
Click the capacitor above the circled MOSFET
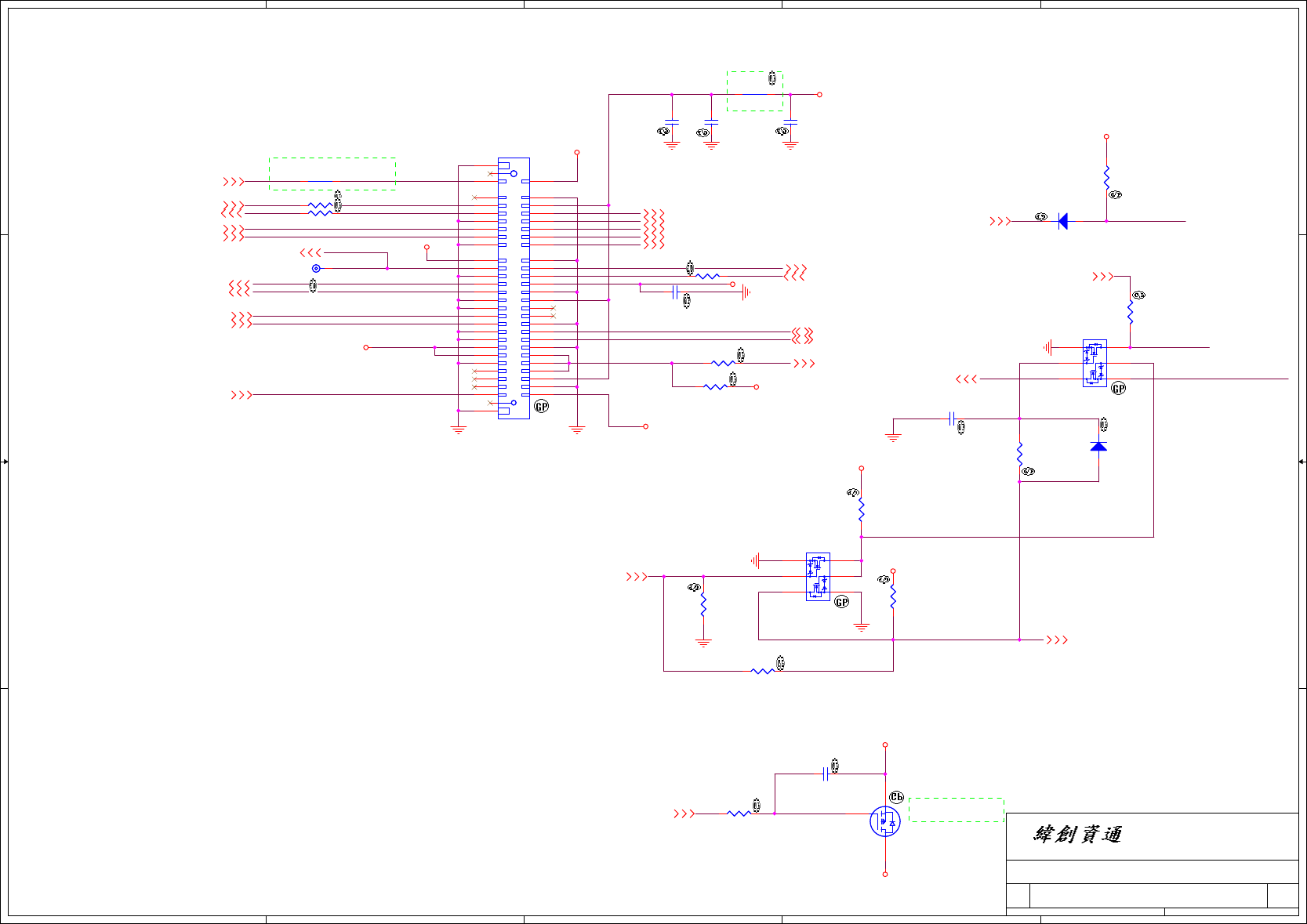pyautogui.click(x=826, y=774)
